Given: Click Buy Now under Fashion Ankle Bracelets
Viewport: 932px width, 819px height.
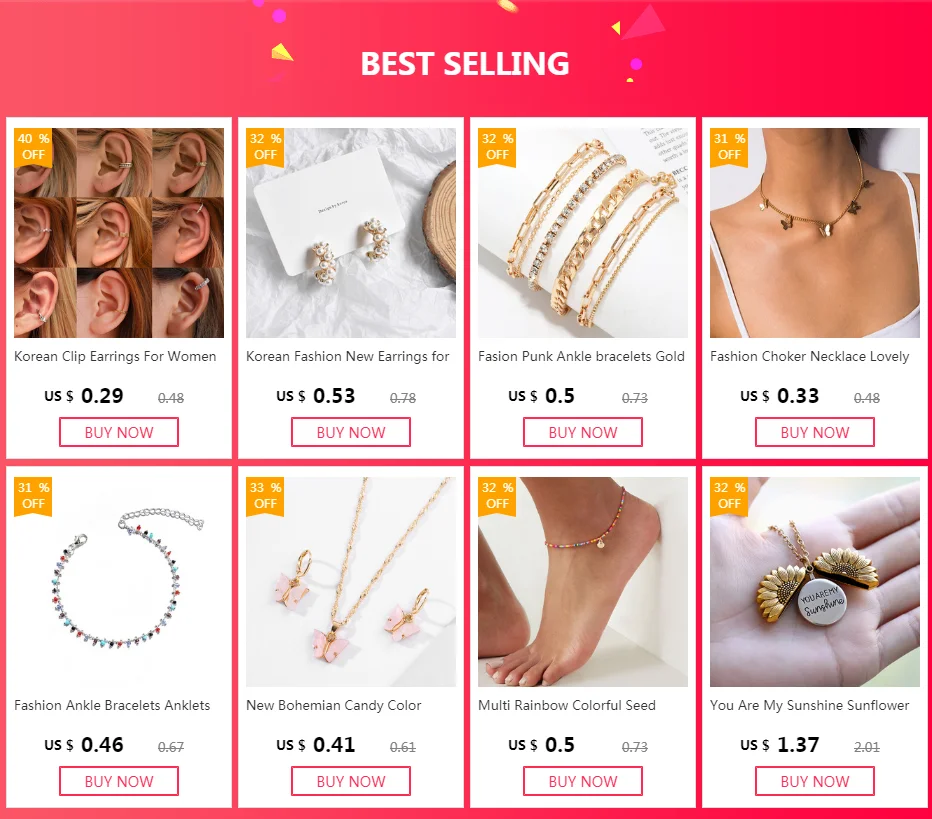Looking at the screenshot, I should click(119, 781).
